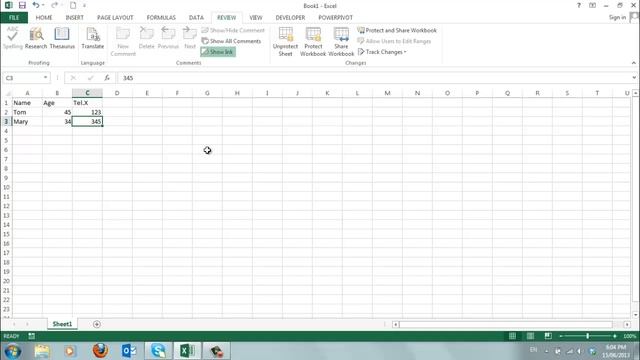Click the Redo icon
640x360 pixels.
(54, 5)
